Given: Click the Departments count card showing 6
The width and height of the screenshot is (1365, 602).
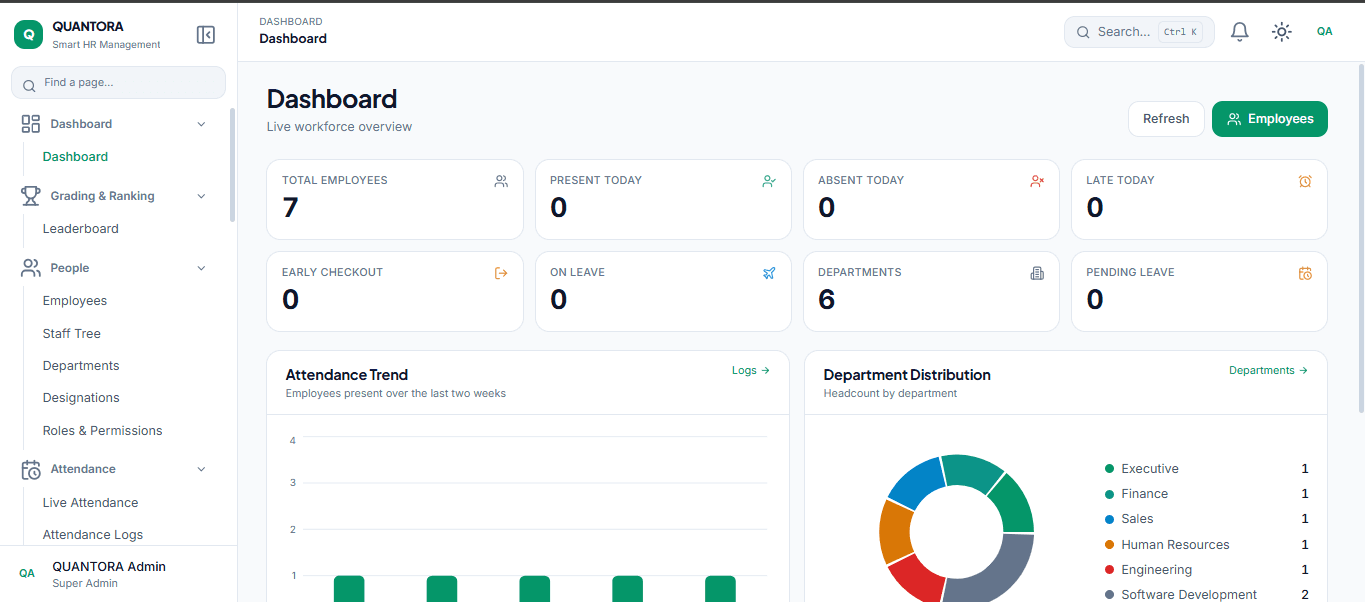Looking at the screenshot, I should (931, 292).
